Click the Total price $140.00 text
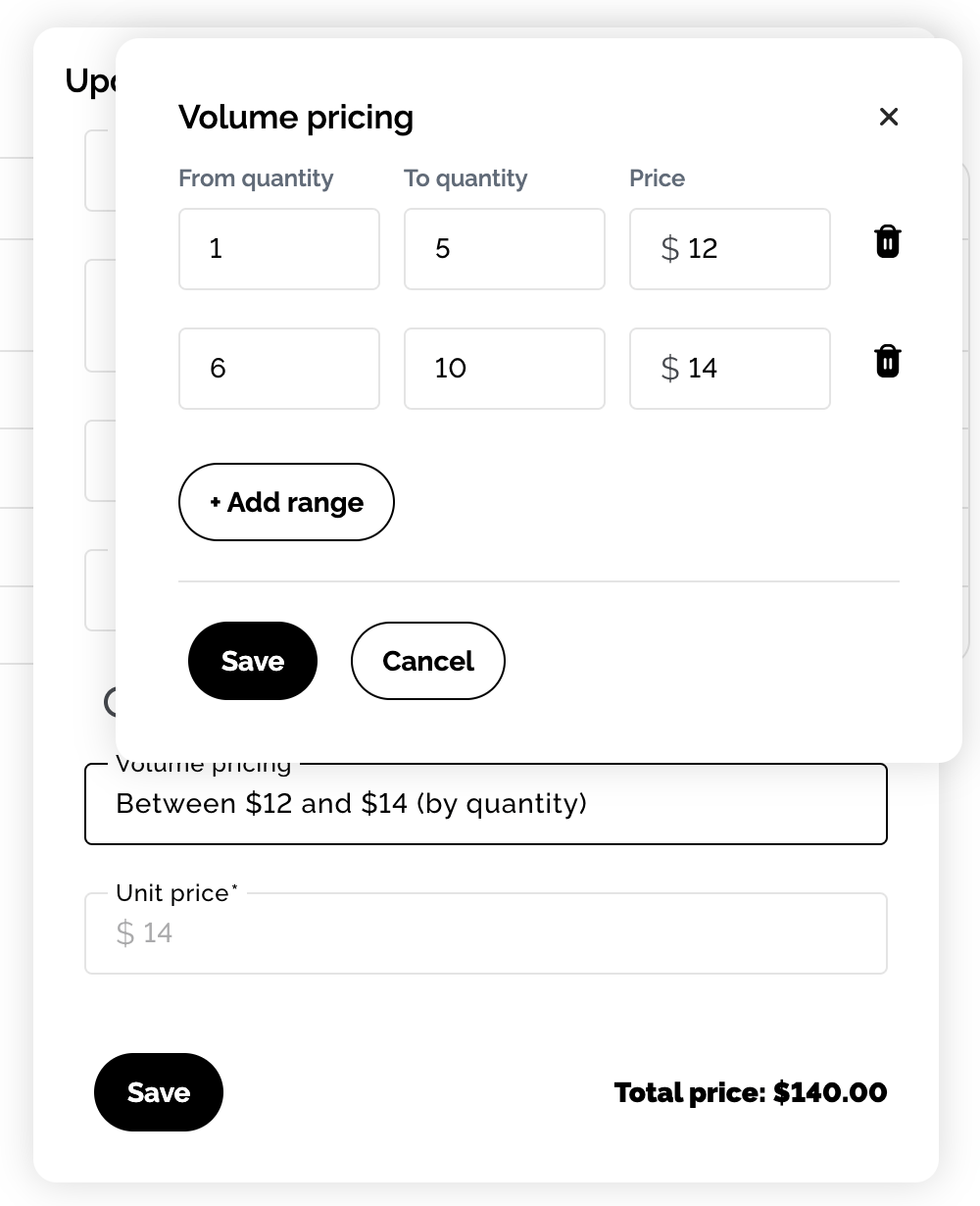The height and width of the screenshot is (1206, 980). pyautogui.click(x=751, y=1092)
